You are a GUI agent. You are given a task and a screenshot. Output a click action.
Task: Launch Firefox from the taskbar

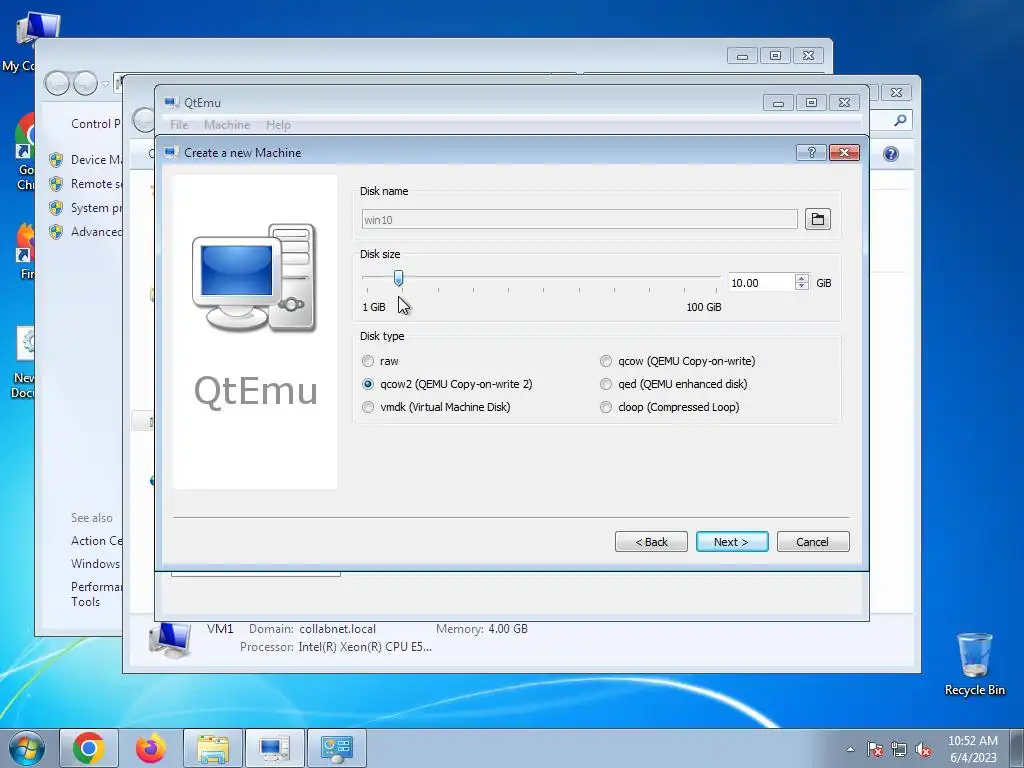point(151,748)
